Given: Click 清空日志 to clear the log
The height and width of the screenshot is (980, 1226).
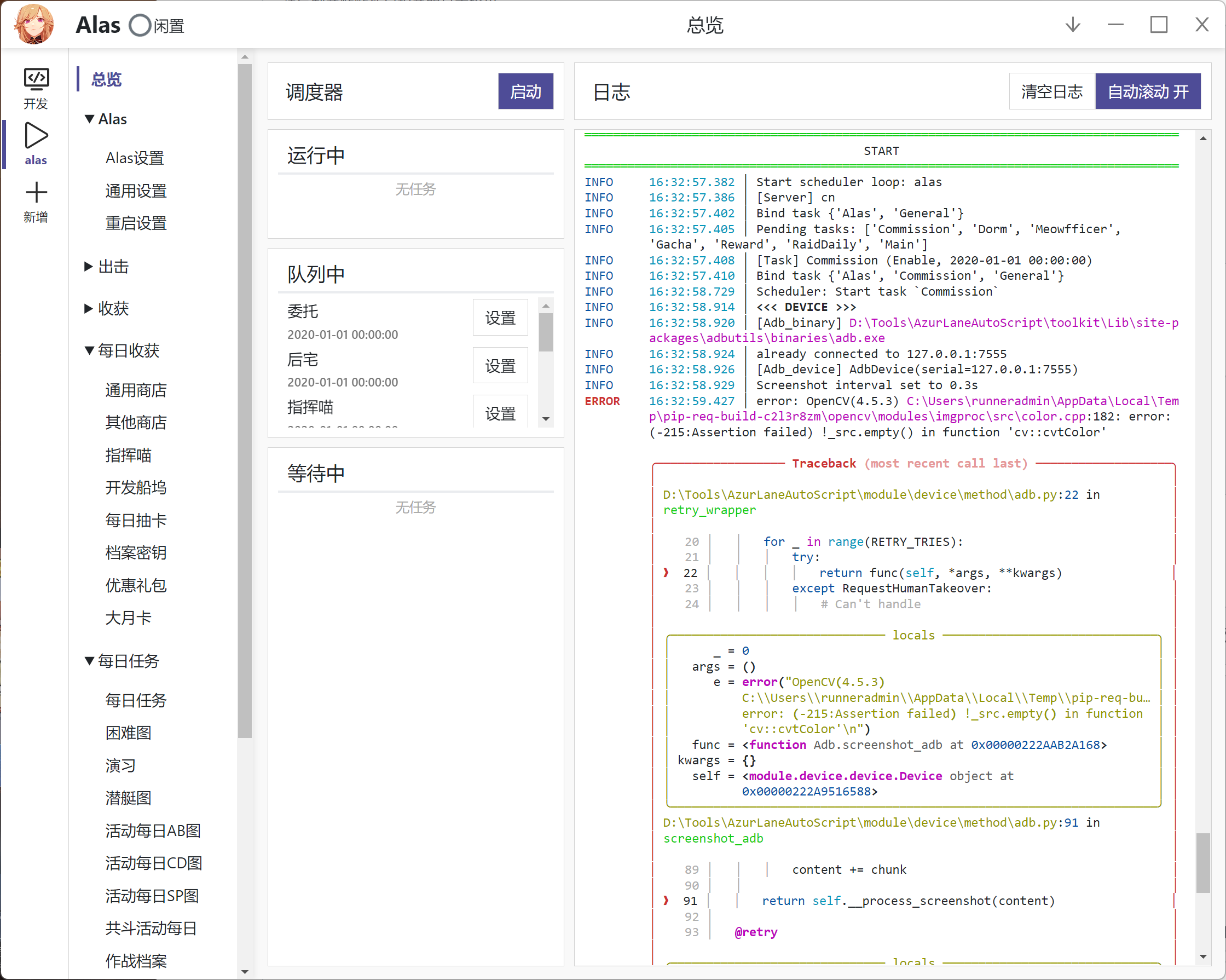Looking at the screenshot, I should (x=1051, y=91).
